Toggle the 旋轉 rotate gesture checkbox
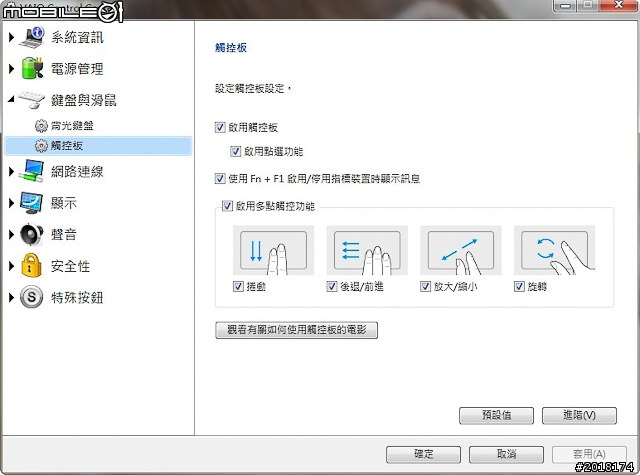Screen dimensions: 640x475 (520, 287)
